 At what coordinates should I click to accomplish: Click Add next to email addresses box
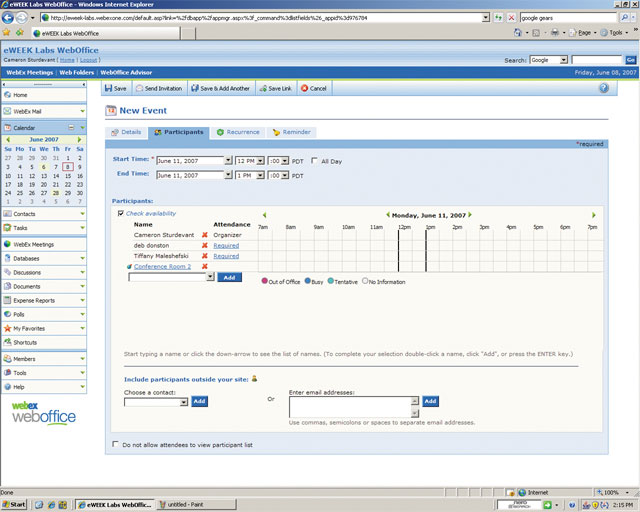coord(430,401)
